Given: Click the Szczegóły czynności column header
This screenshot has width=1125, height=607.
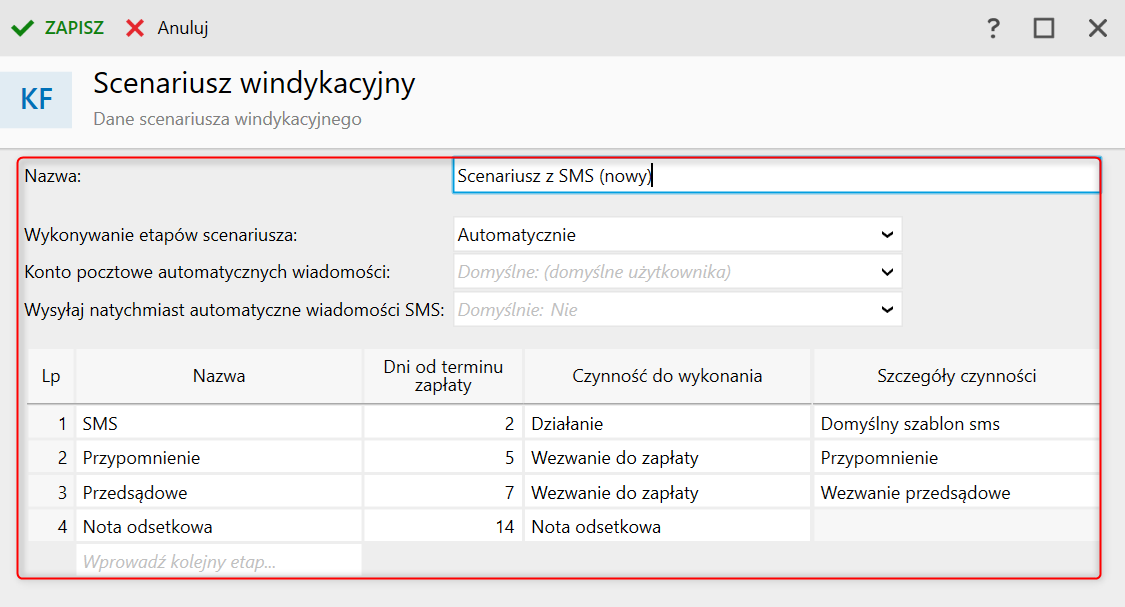Looking at the screenshot, I should pyautogui.click(x=956, y=376).
